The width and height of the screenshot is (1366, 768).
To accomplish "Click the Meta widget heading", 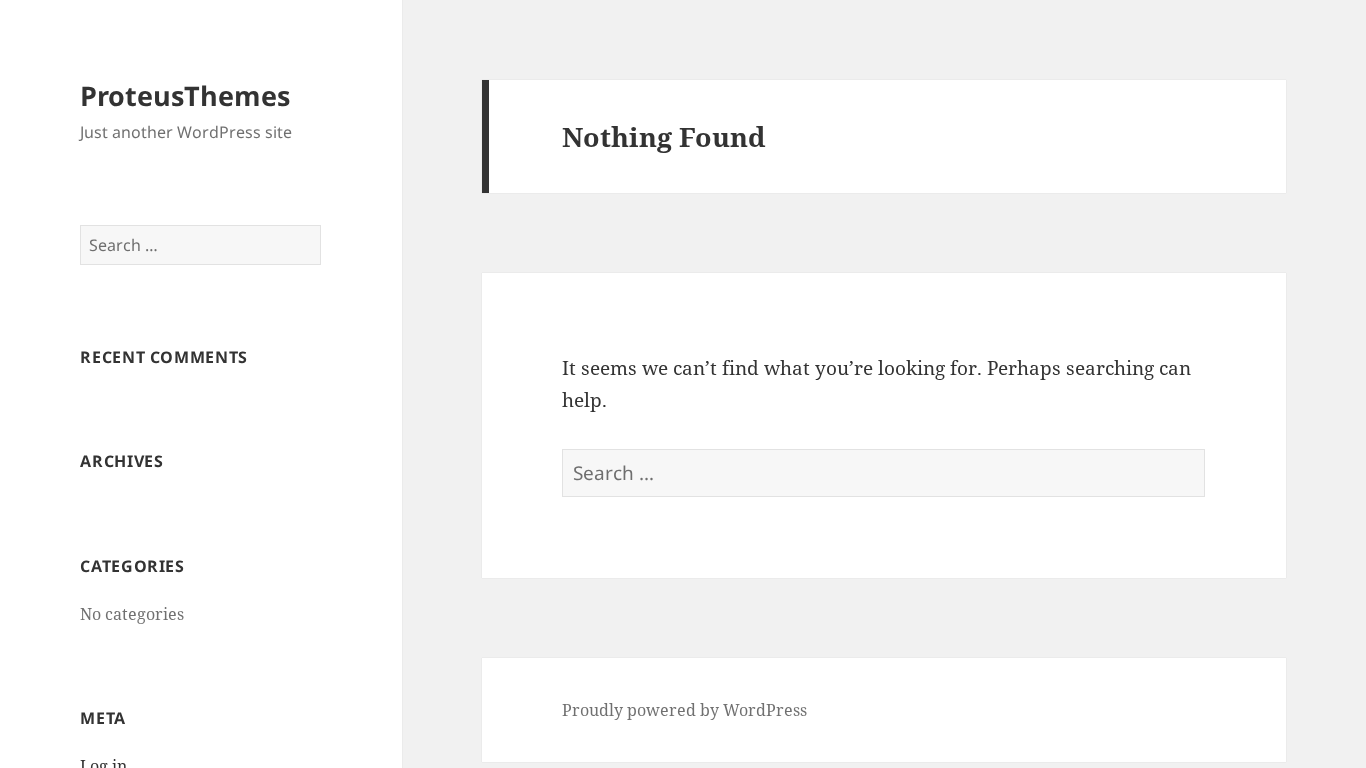I will pos(102,718).
